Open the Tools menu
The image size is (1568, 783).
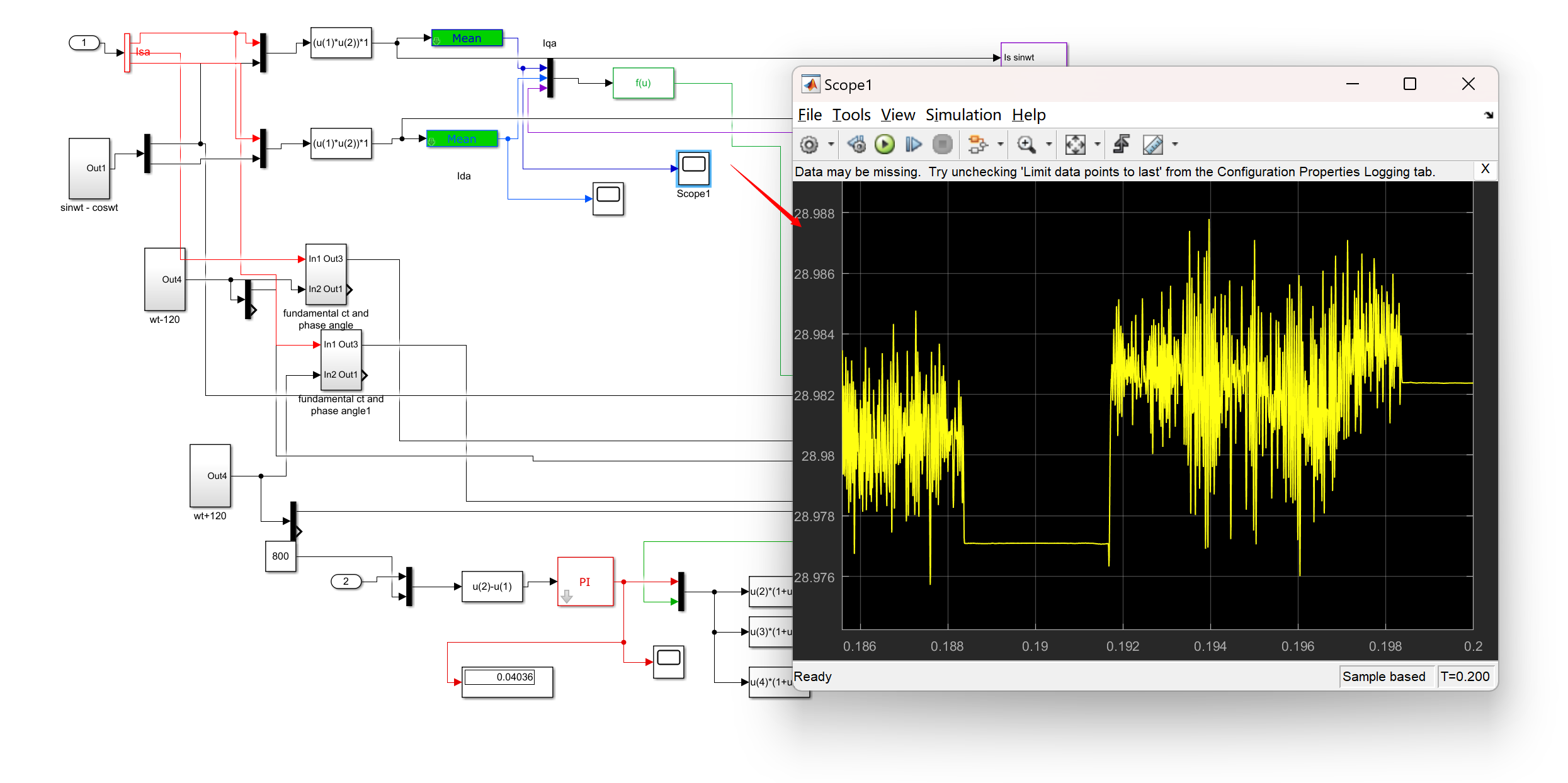tap(851, 115)
